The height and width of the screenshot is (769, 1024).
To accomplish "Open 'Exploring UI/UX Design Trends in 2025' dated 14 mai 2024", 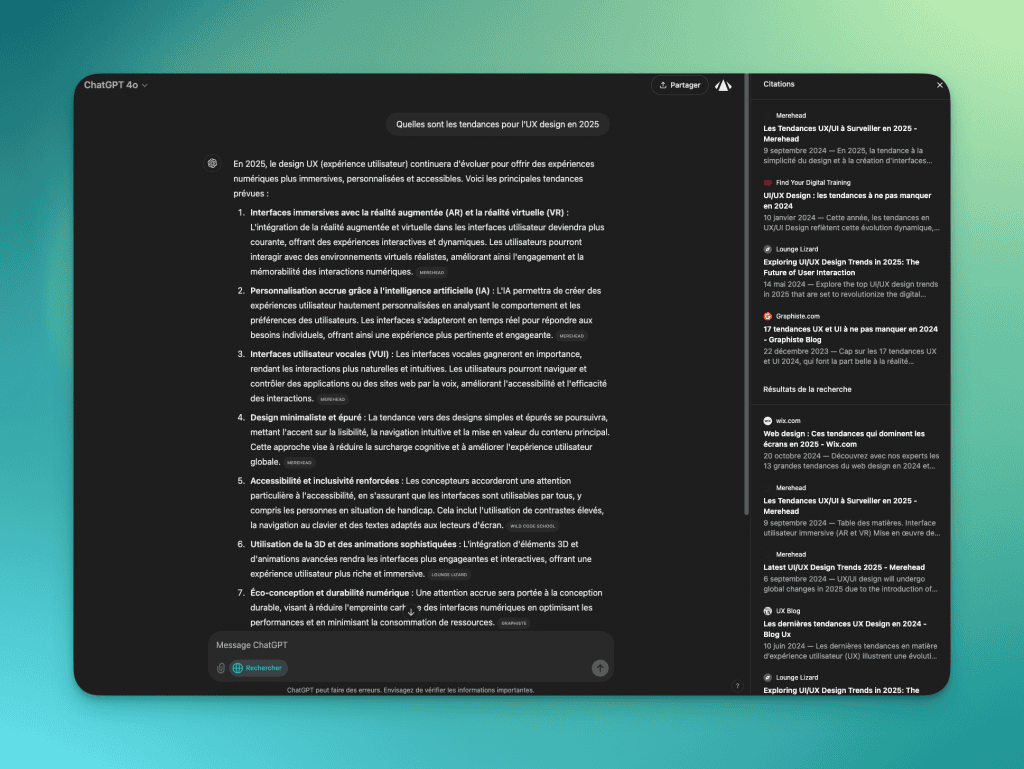I will [850, 272].
